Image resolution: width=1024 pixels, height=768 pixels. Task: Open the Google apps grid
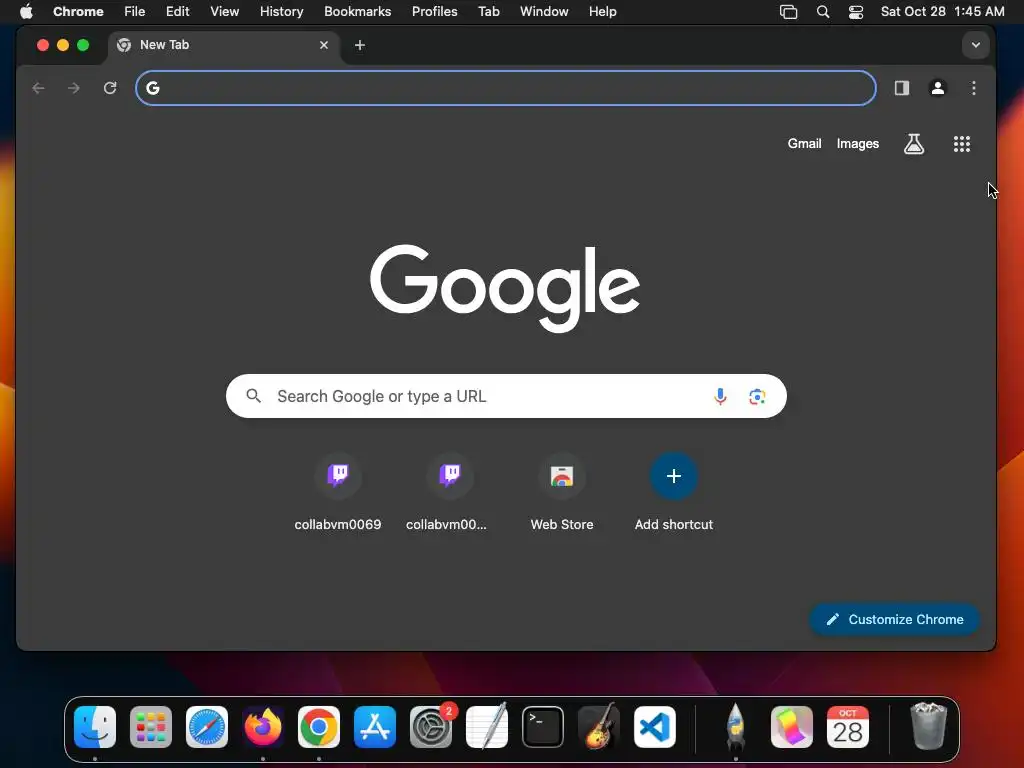961,144
